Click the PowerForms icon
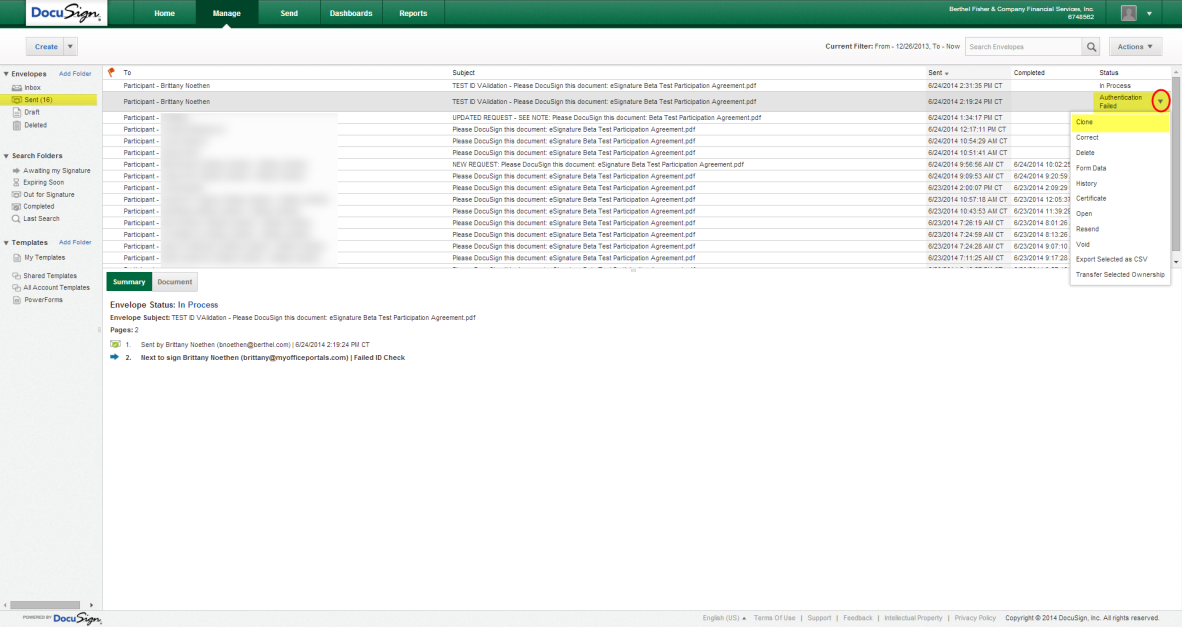The image size is (1182, 627). coord(17,300)
